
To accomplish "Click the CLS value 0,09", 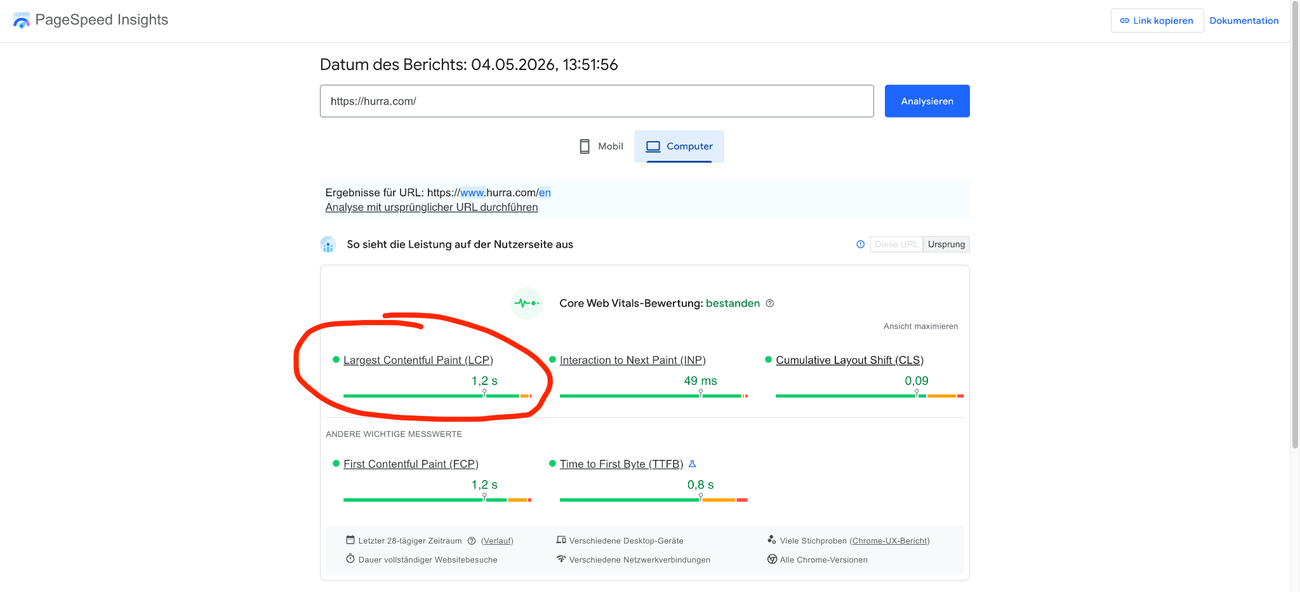I will [x=916, y=381].
